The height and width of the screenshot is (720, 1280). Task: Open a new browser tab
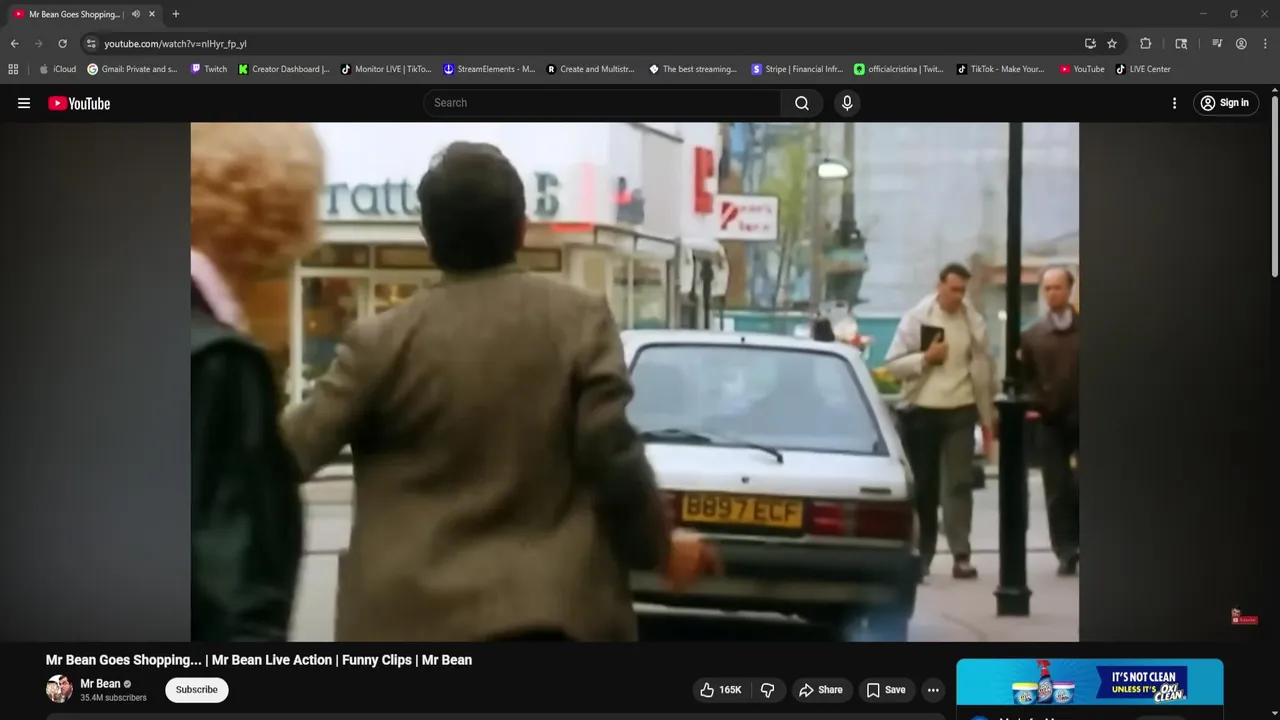pyautogui.click(x=176, y=14)
